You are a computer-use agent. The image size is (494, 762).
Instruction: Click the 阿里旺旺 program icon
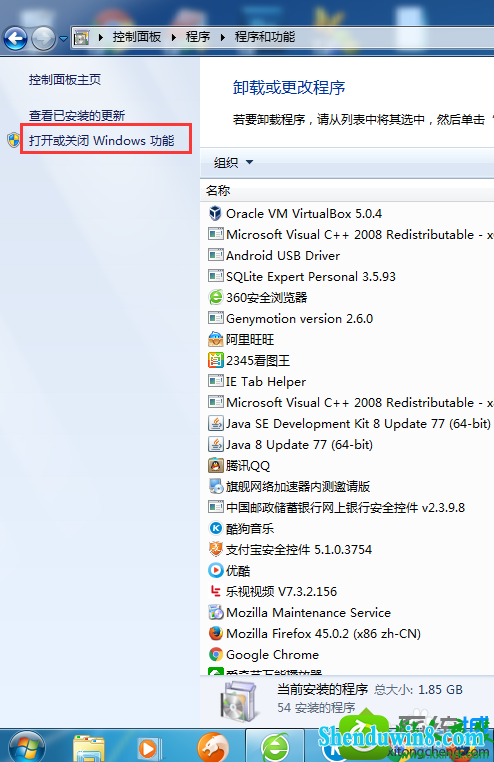pyautogui.click(x=215, y=339)
